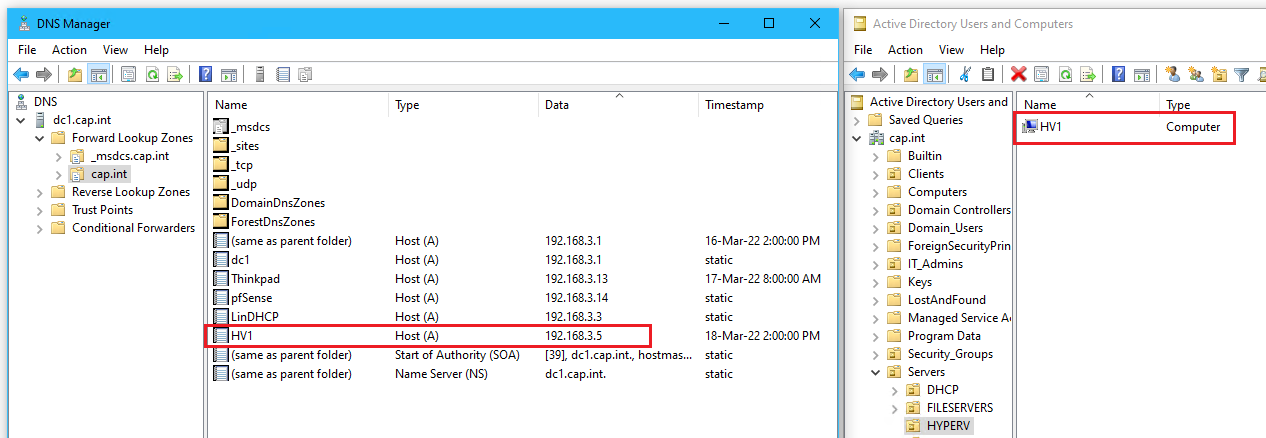Open Help in Active Directory toolbar
The height and width of the screenshot is (438, 1266).
[x=1119, y=74]
